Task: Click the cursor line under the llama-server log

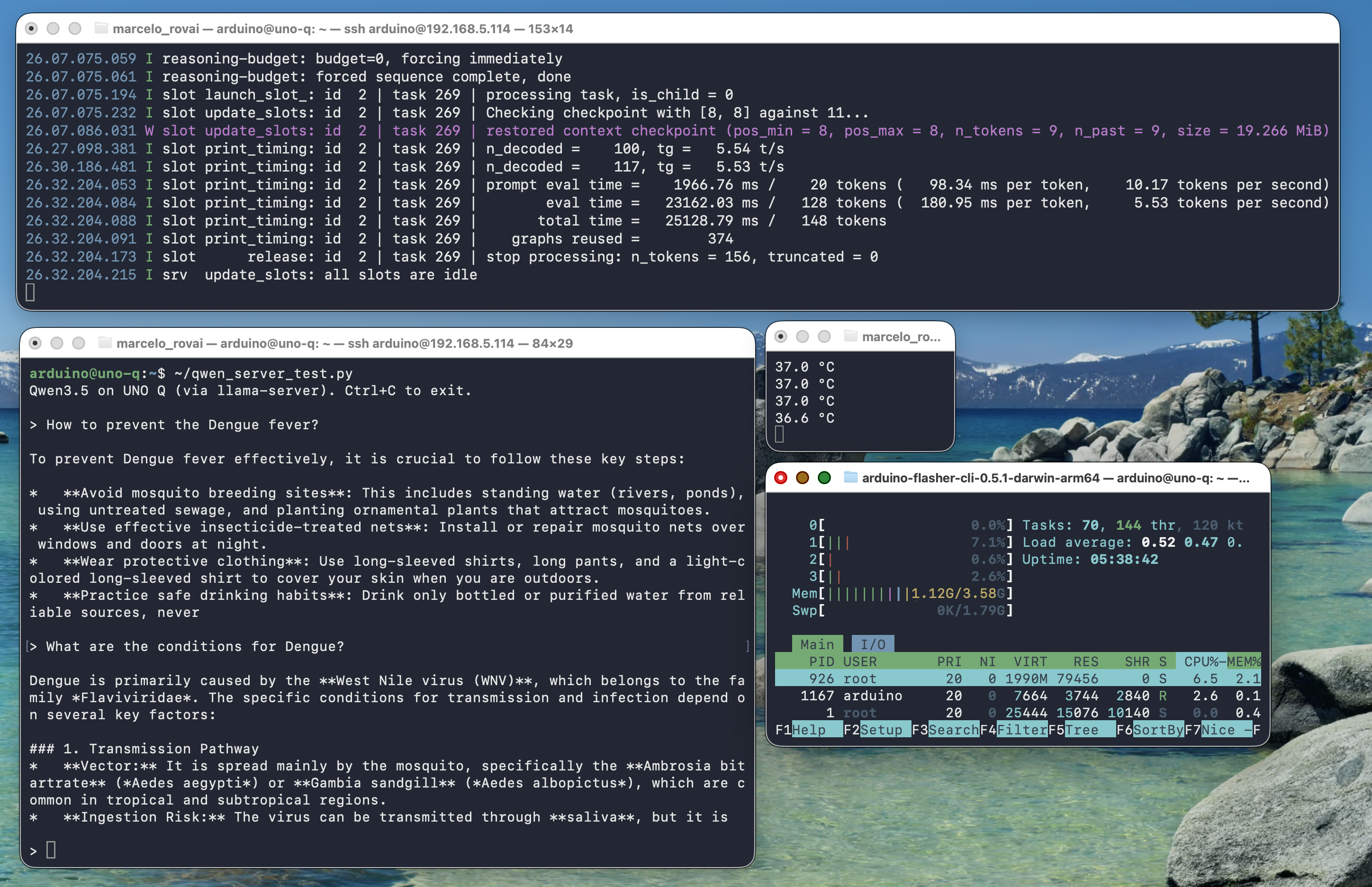Action: pyautogui.click(x=30, y=293)
